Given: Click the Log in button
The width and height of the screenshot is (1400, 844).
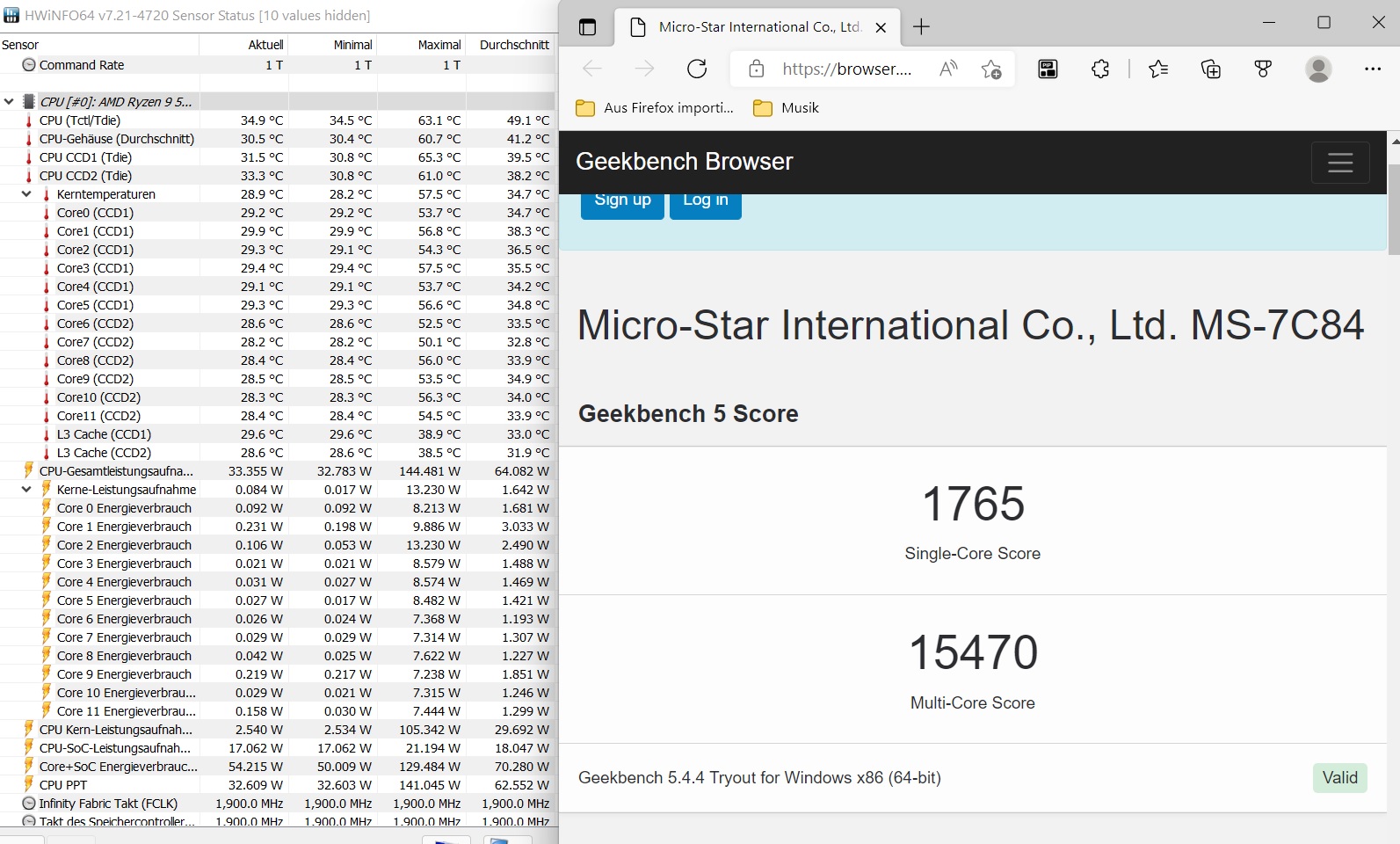Looking at the screenshot, I should pos(706,204).
